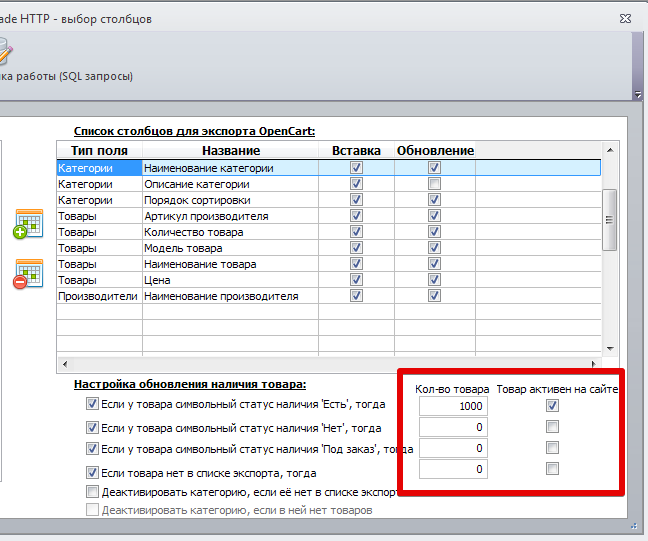
Task: Toggle Обновление for Количество товара
Action: tap(434, 232)
